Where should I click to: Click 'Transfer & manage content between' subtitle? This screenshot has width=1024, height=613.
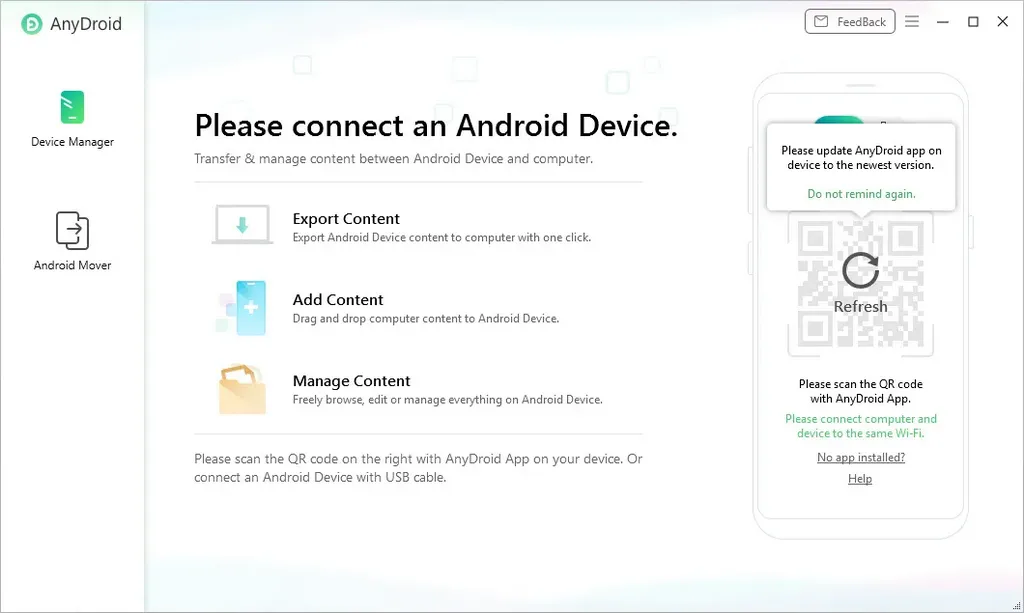point(394,159)
